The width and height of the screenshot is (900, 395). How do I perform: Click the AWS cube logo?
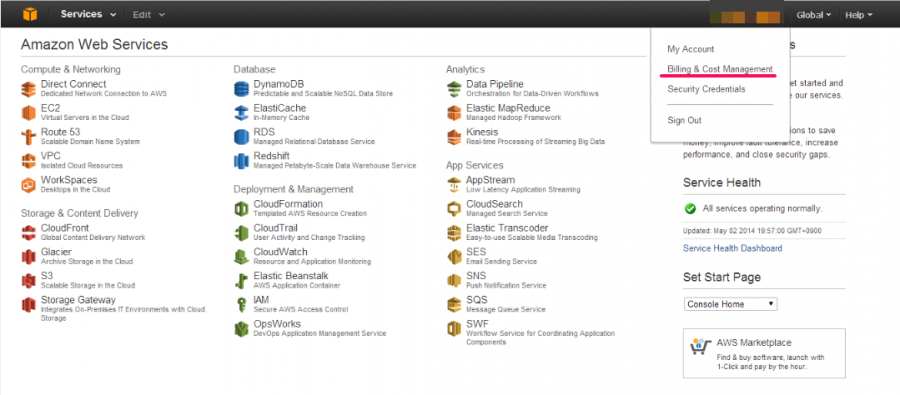pos(30,14)
